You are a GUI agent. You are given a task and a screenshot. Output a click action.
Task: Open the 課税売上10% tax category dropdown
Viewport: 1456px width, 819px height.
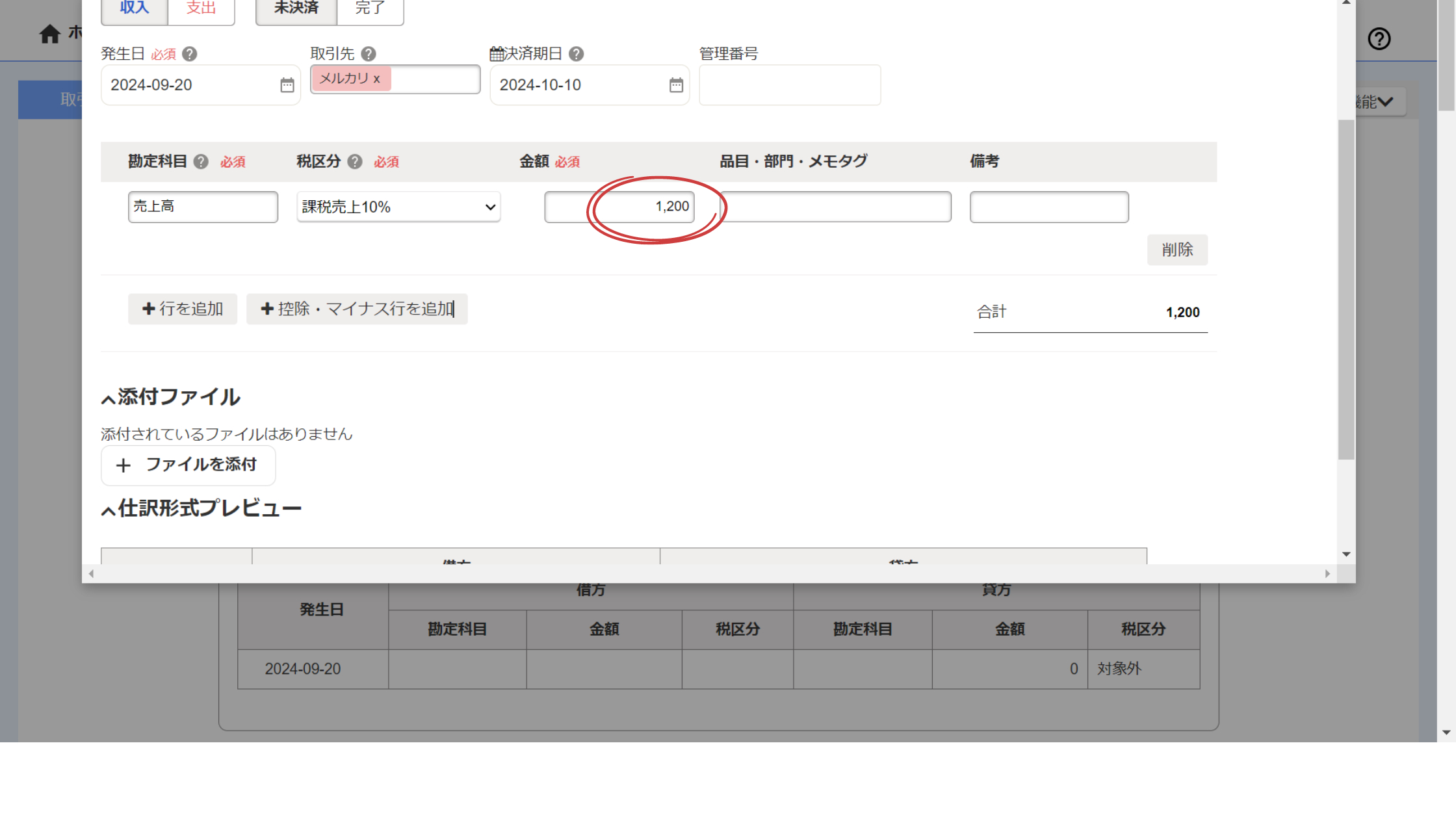tap(398, 207)
